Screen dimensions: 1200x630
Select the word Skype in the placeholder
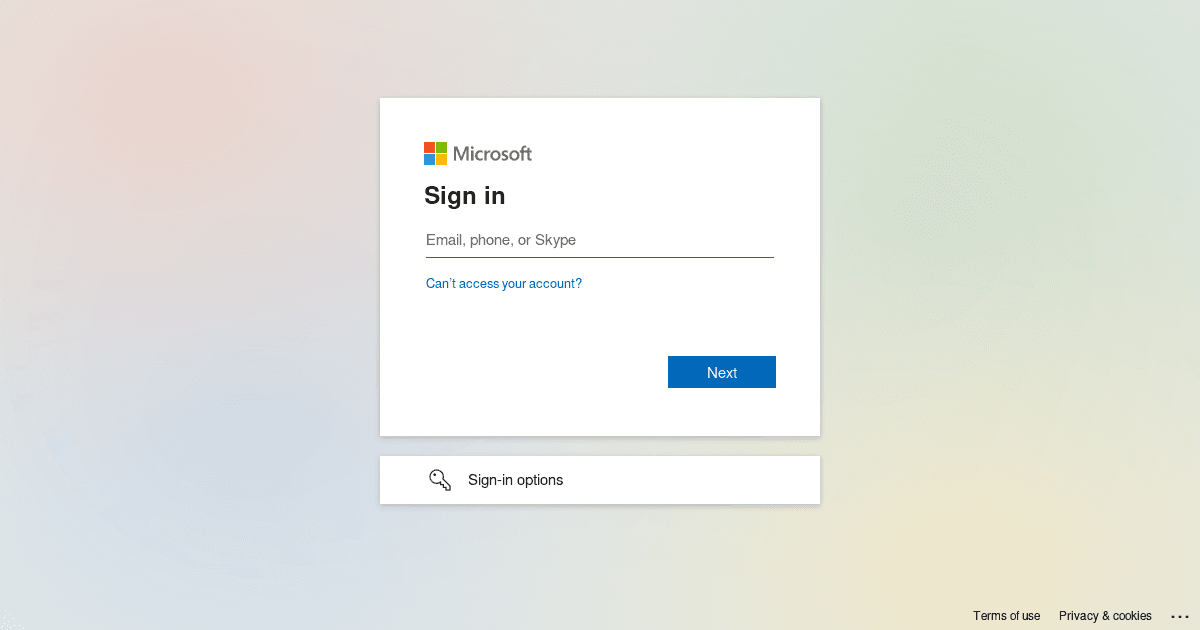(x=555, y=240)
